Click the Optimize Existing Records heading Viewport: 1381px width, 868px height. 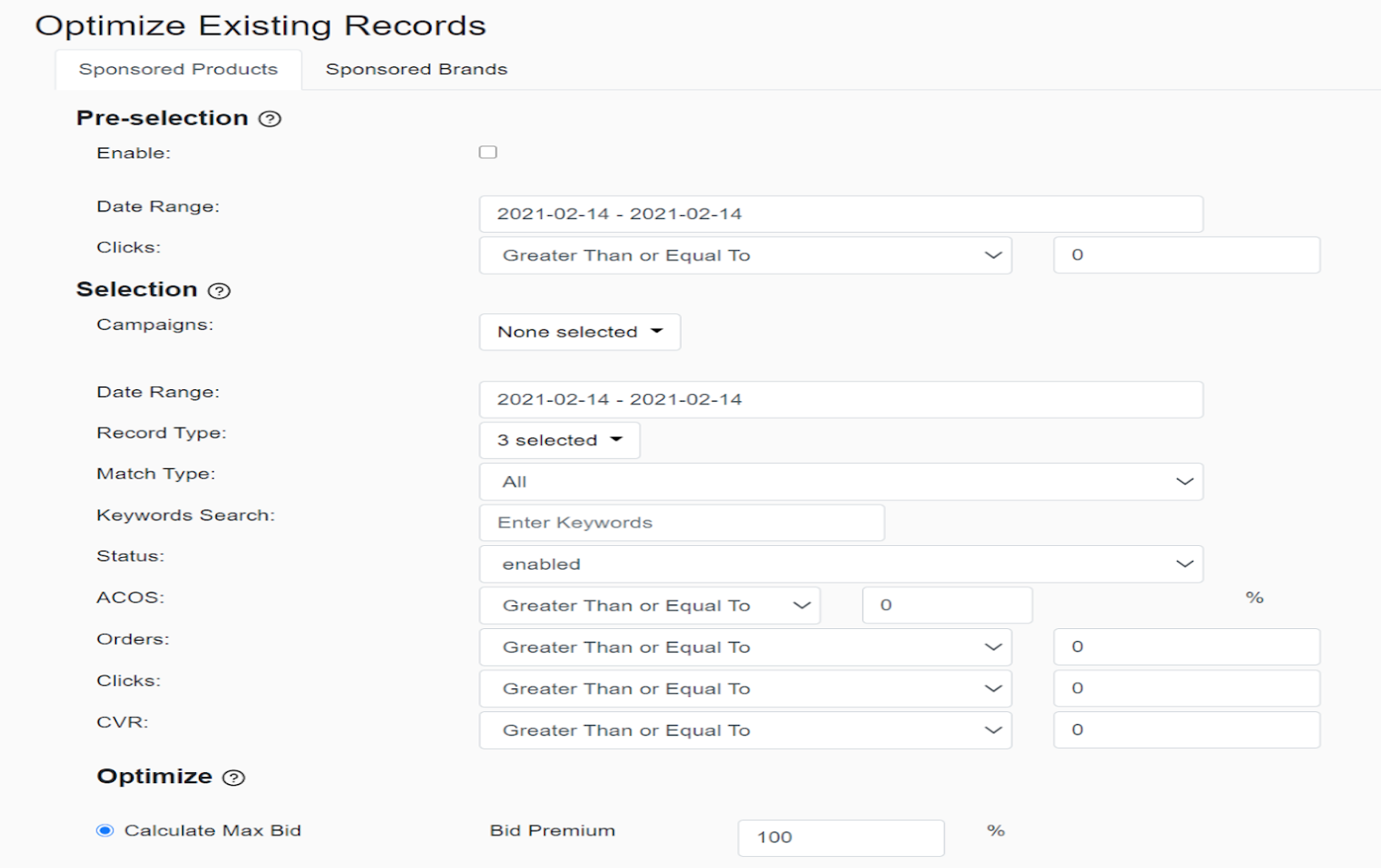pos(261,26)
